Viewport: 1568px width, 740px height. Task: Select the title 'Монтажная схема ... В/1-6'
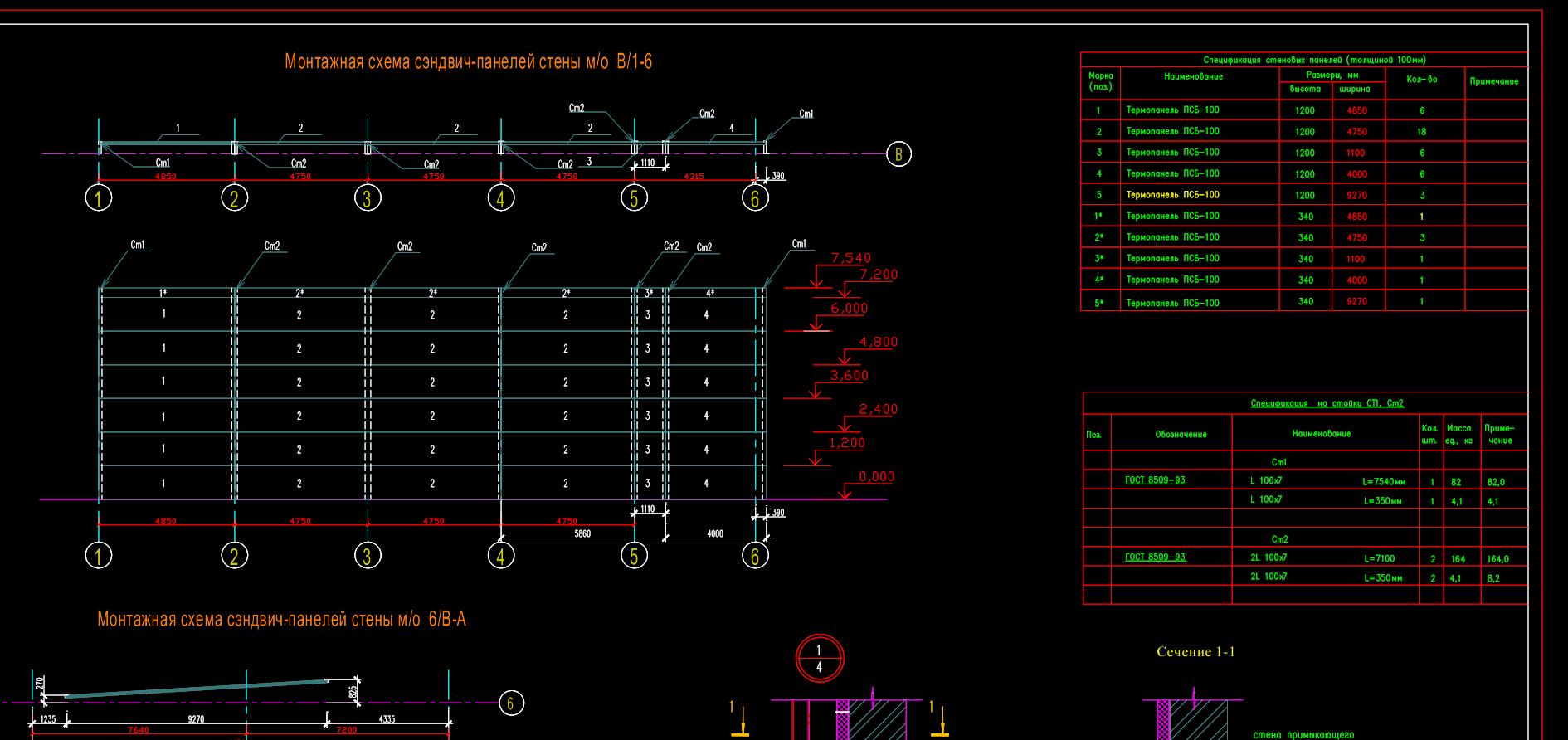pos(468,61)
